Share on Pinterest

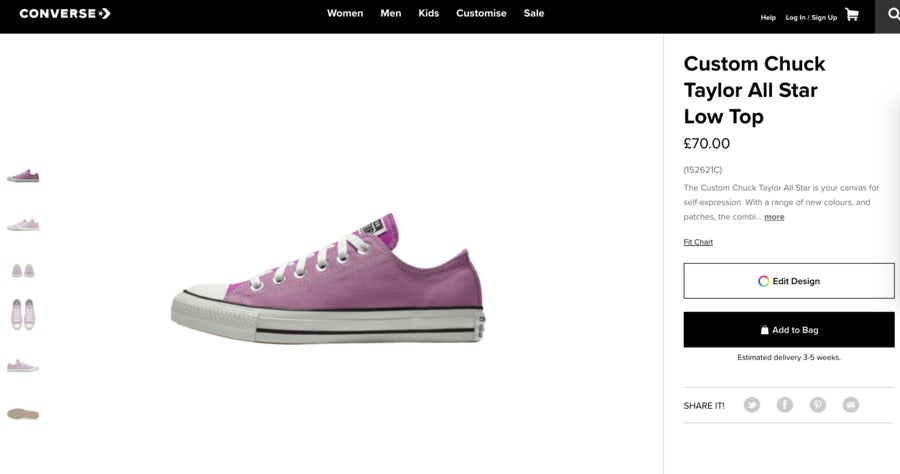click(818, 405)
